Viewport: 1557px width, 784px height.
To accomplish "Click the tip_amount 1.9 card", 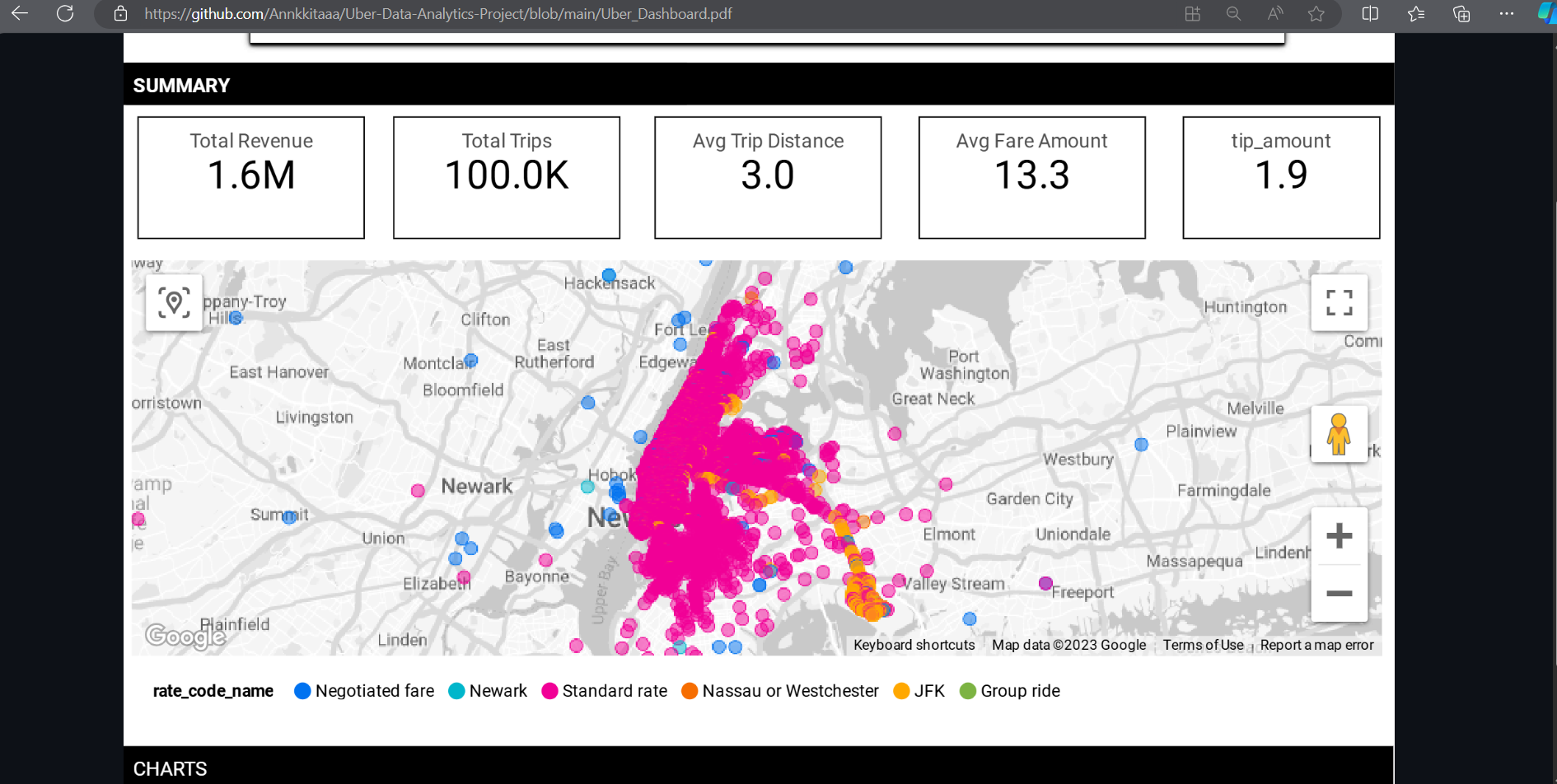I will [1281, 178].
